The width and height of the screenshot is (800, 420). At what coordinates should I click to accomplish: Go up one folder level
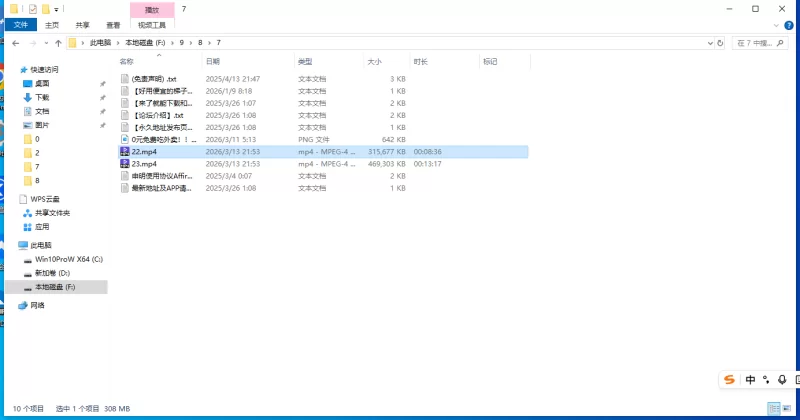pyautogui.click(x=59, y=43)
